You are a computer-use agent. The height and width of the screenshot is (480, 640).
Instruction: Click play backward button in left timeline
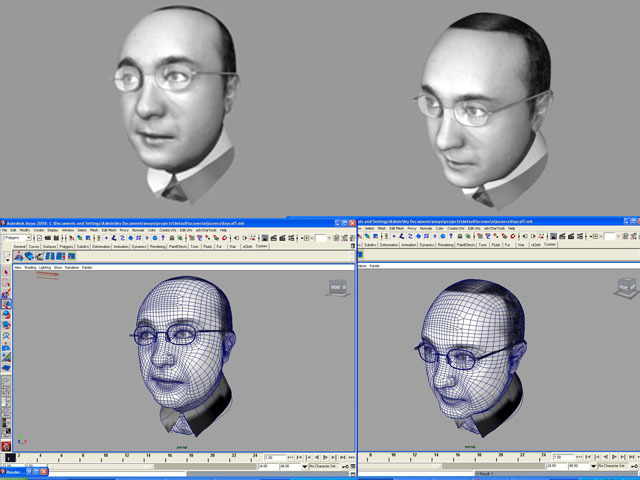[317, 458]
